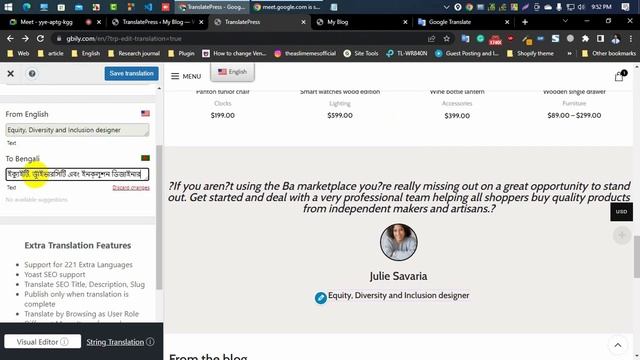Reload the page
The width and height of the screenshot is (640, 360).
coord(40,38)
